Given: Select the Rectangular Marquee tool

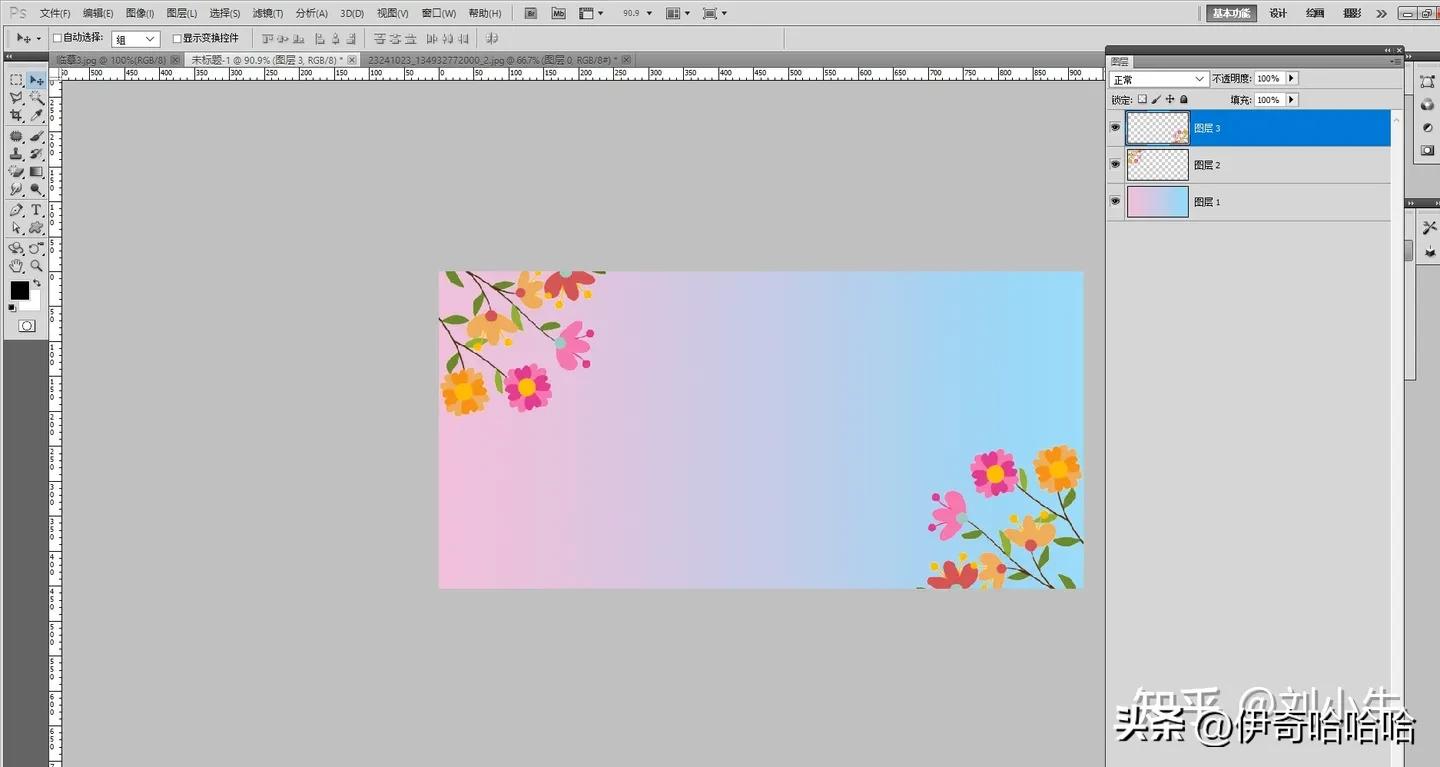Looking at the screenshot, I should pyautogui.click(x=16, y=80).
